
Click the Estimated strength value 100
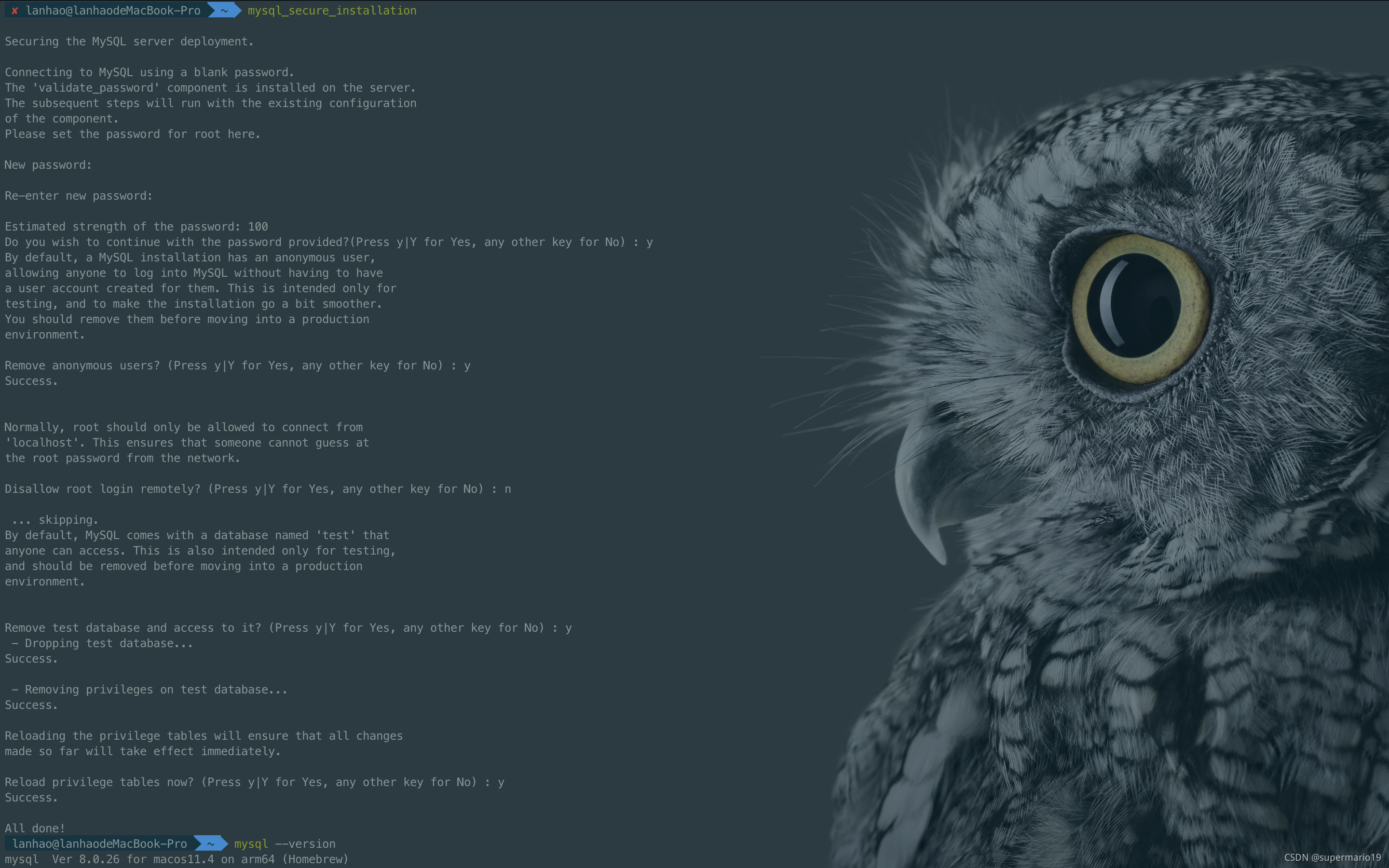click(258, 227)
